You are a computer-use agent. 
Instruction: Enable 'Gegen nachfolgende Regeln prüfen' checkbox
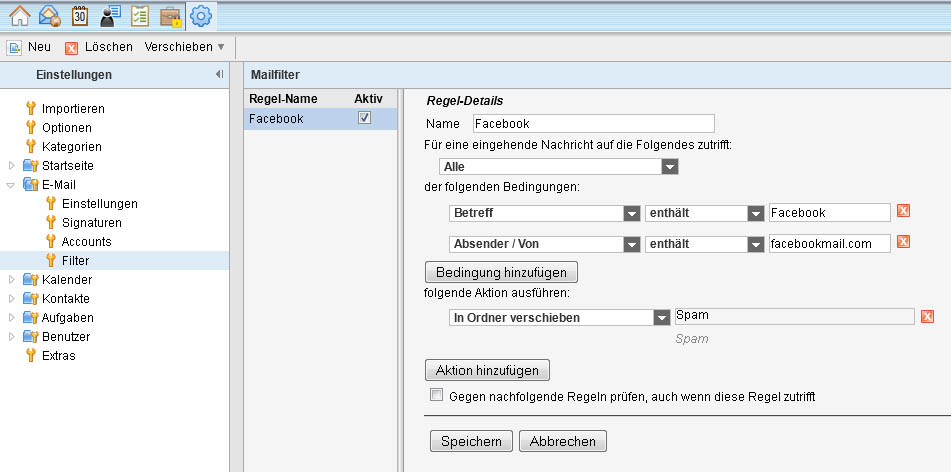(x=436, y=396)
